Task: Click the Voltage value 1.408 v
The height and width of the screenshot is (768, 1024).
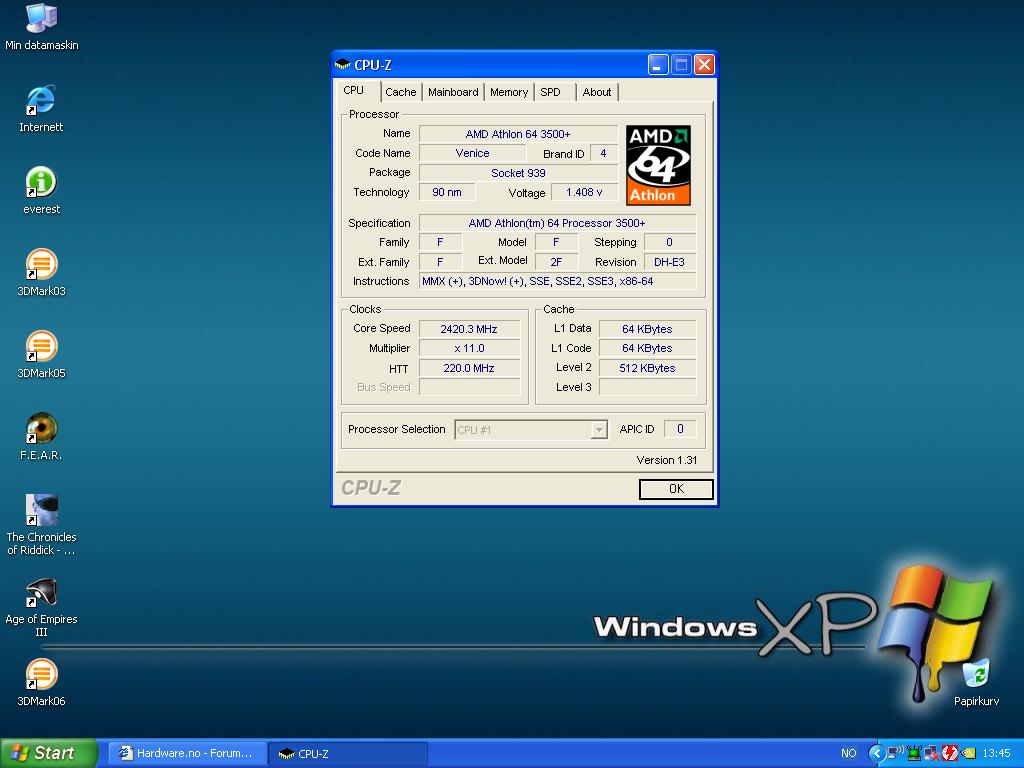Action: click(x=584, y=192)
